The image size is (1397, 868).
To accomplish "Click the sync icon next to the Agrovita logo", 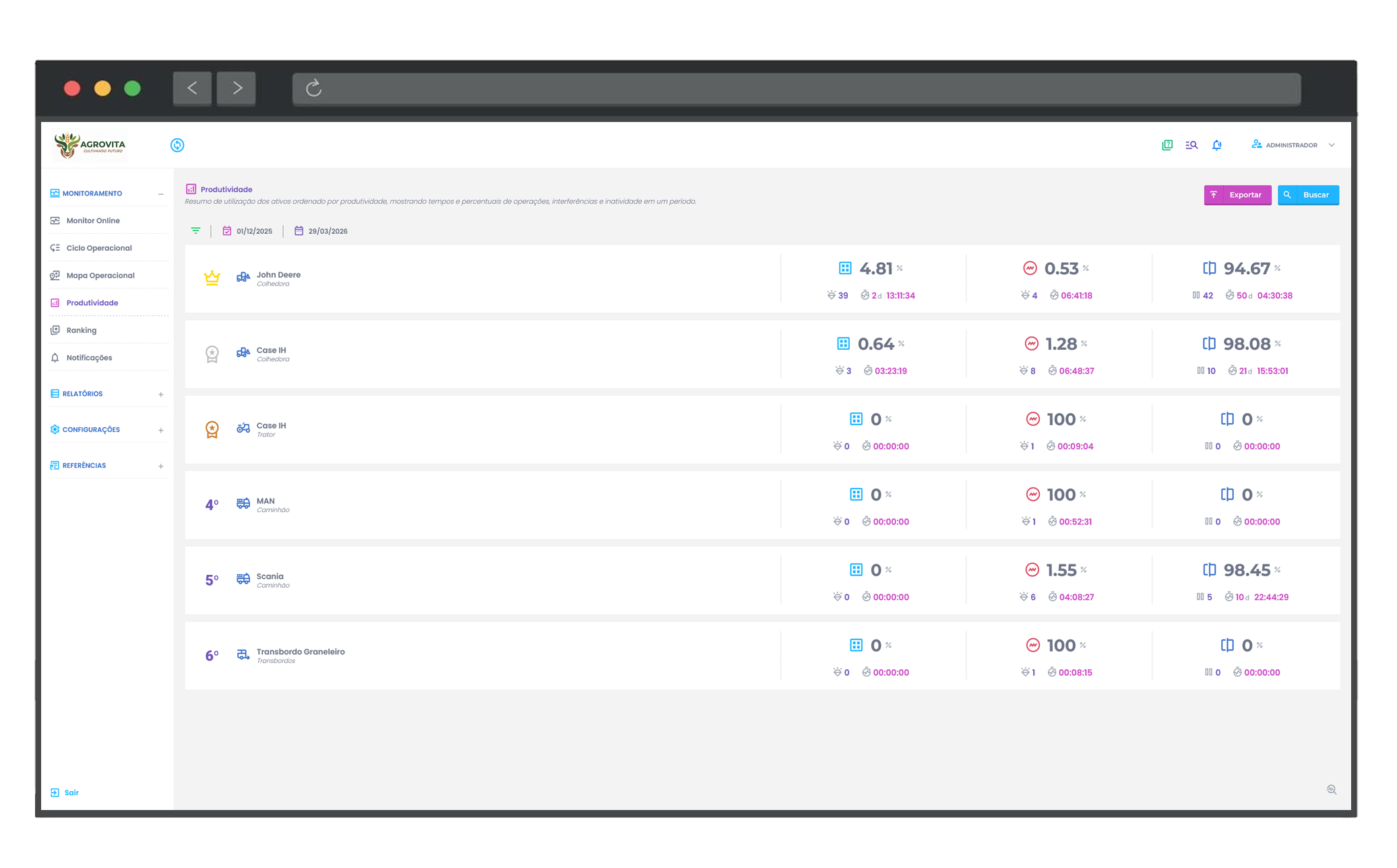I will pos(177,145).
